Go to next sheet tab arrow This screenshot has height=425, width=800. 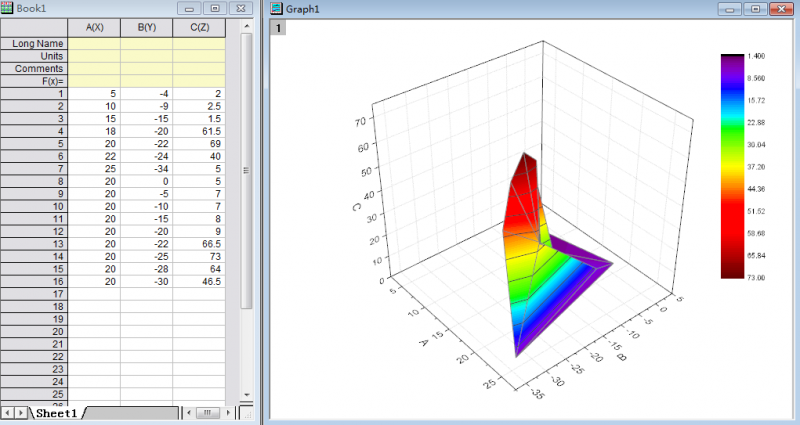coord(21,412)
